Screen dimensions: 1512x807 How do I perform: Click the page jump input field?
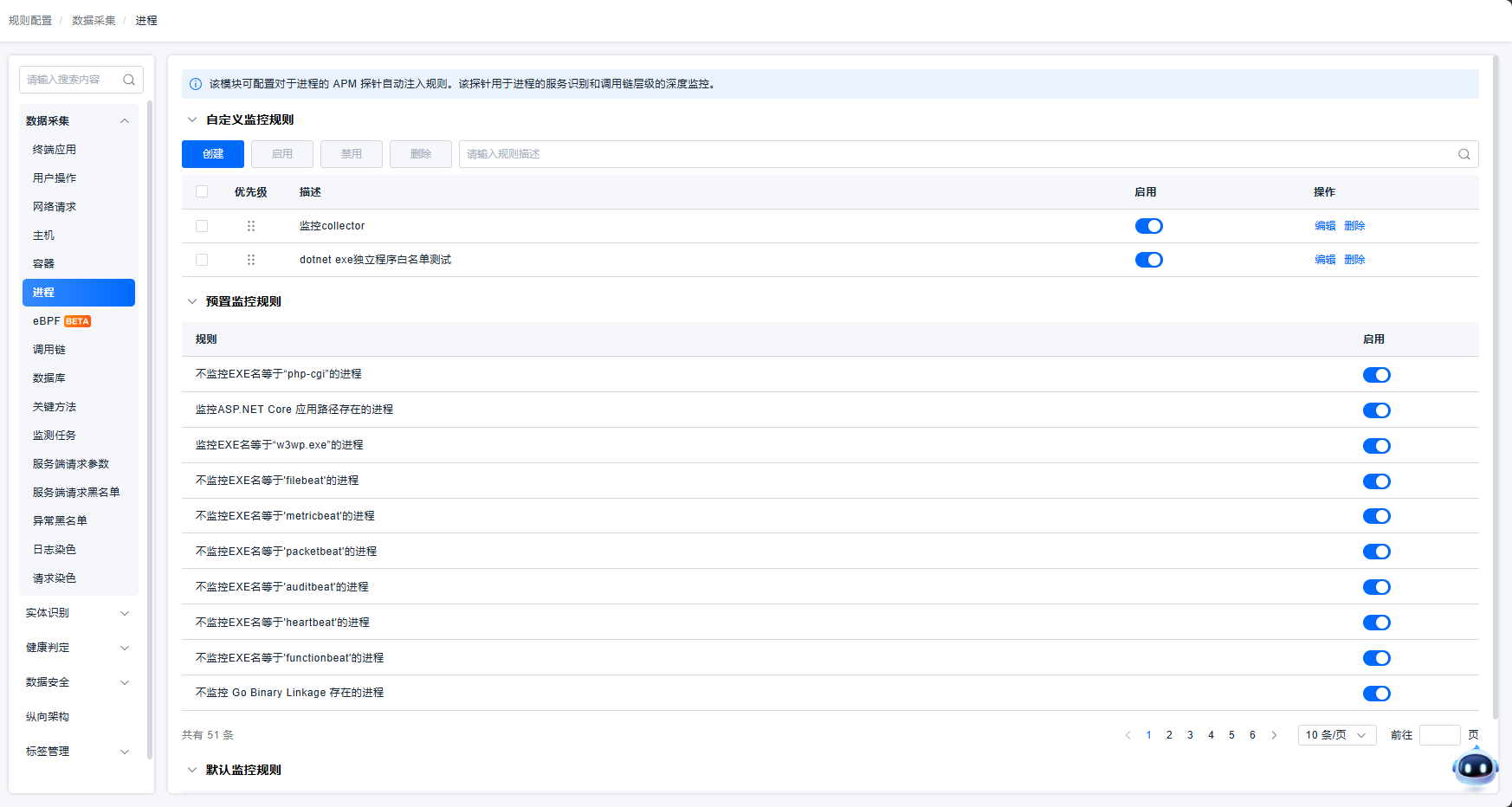coord(1439,735)
